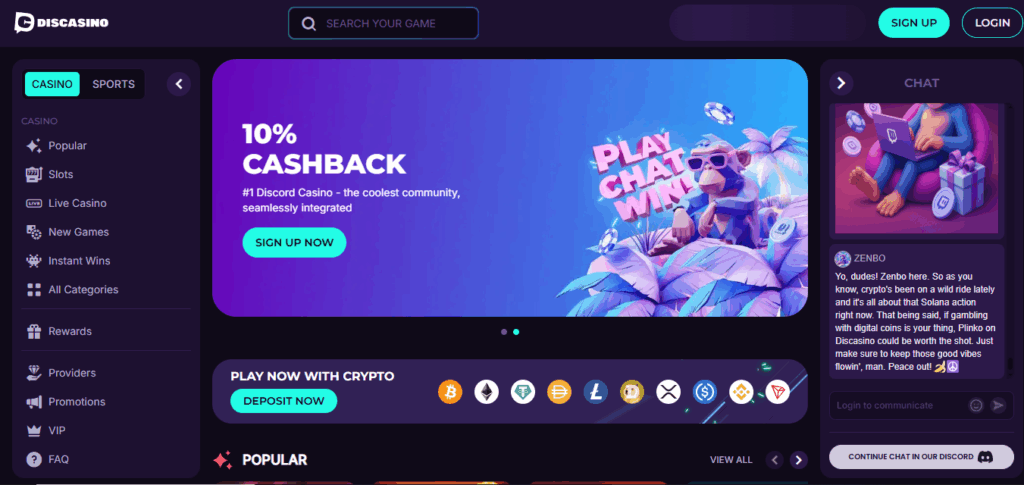Click the Discasino logo
Screen dimensions: 1024x485
pyautogui.click(x=61, y=22)
